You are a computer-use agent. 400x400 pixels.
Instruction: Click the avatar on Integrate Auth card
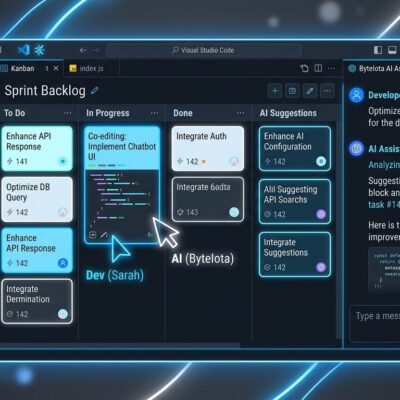[234, 162]
